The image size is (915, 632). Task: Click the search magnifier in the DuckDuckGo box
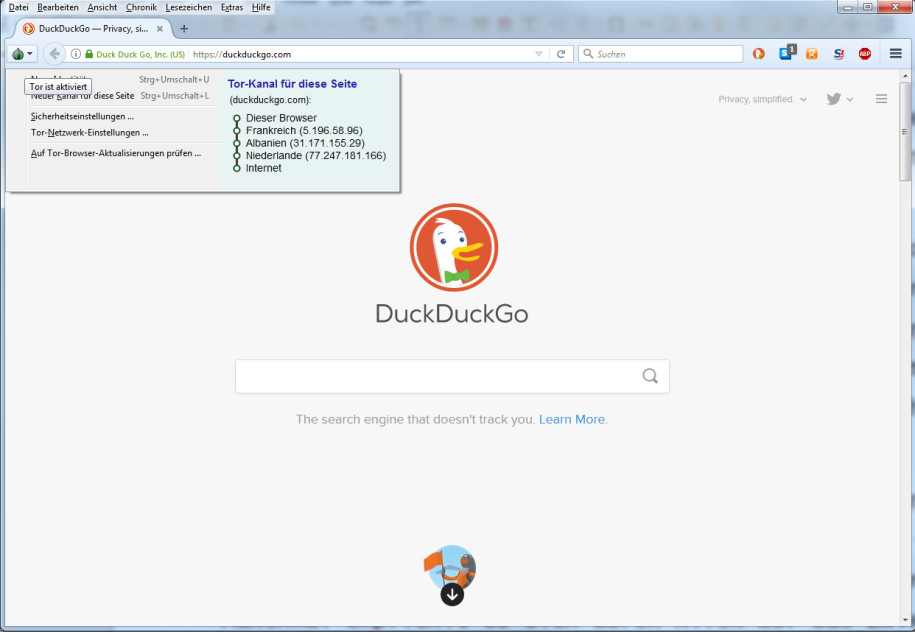point(650,376)
